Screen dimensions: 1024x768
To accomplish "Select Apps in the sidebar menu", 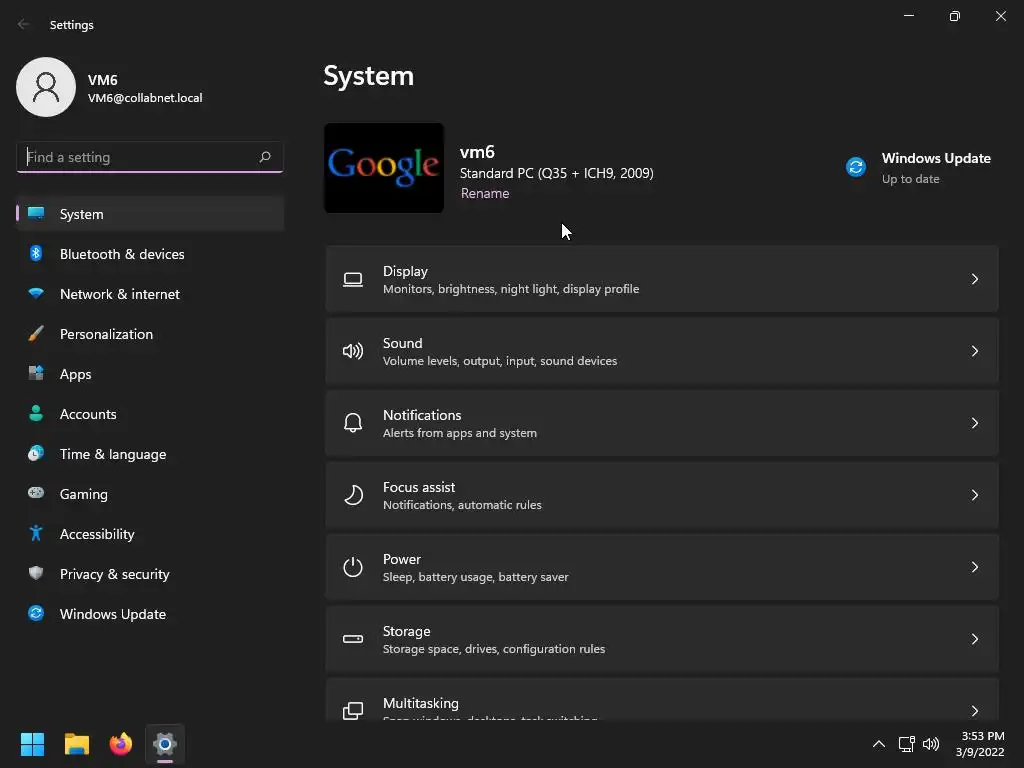I will pos(76,374).
